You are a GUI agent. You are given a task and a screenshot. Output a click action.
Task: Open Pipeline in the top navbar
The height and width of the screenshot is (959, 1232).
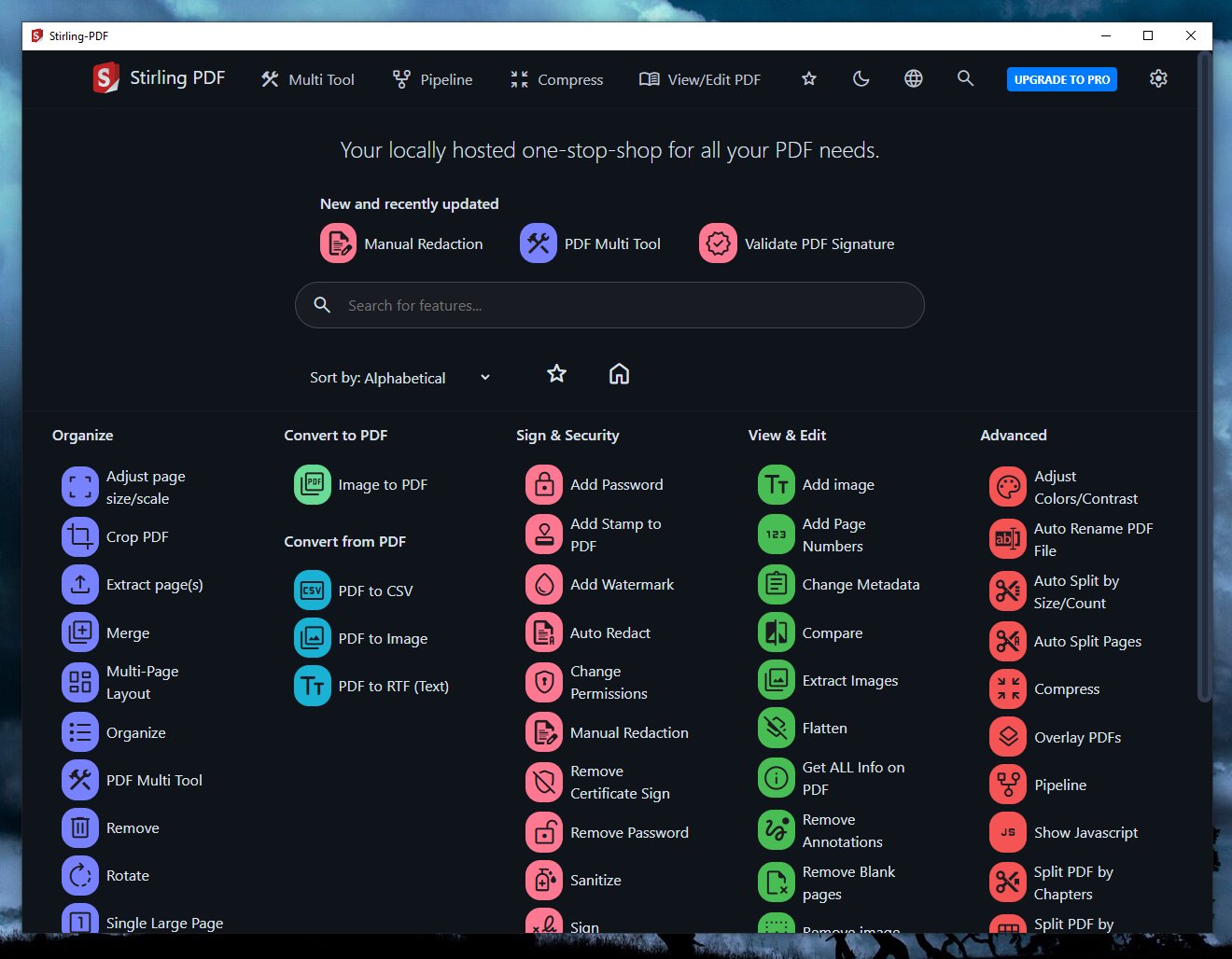432,79
